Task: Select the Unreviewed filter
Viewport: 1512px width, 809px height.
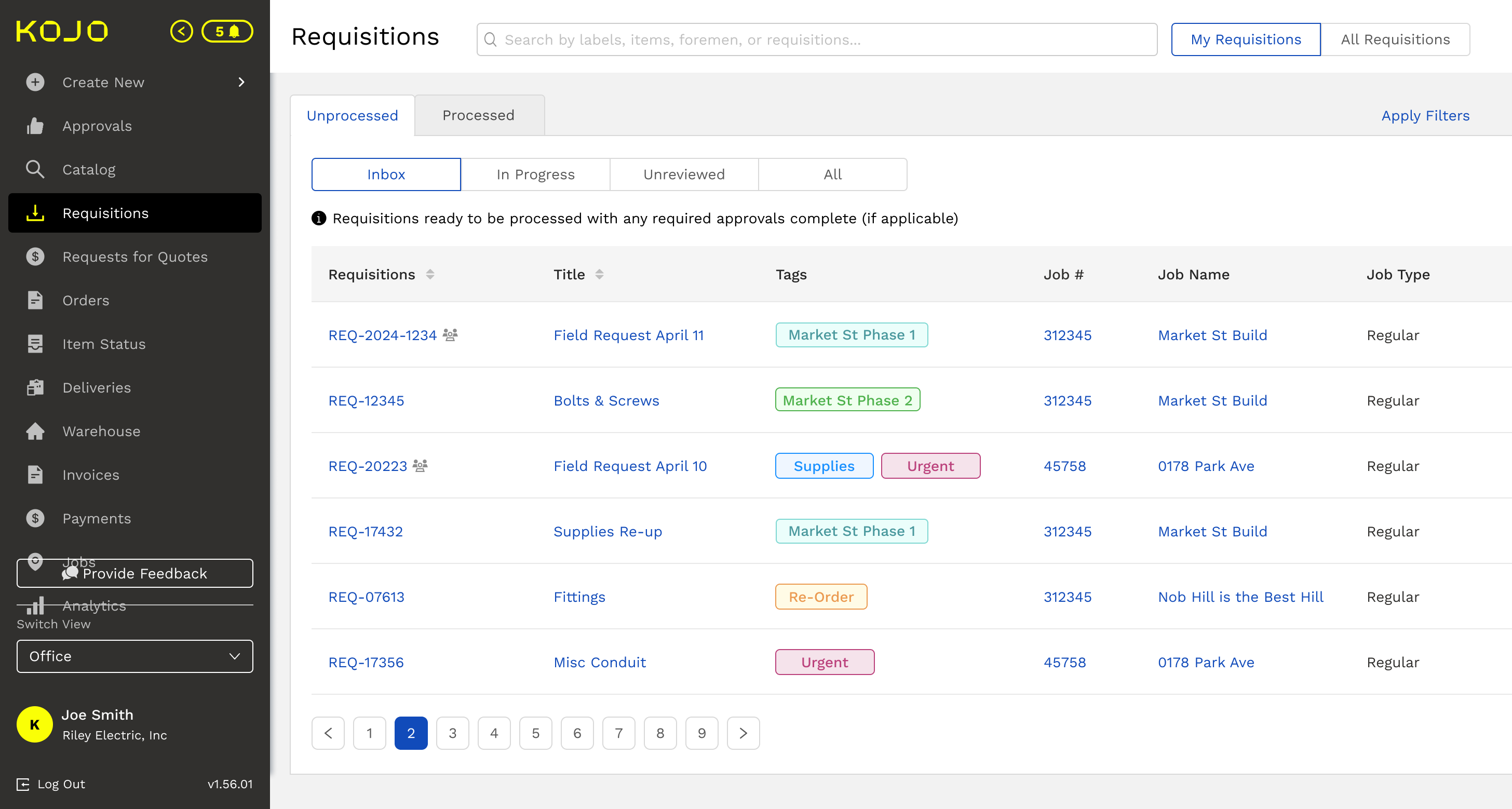Action: (684, 174)
